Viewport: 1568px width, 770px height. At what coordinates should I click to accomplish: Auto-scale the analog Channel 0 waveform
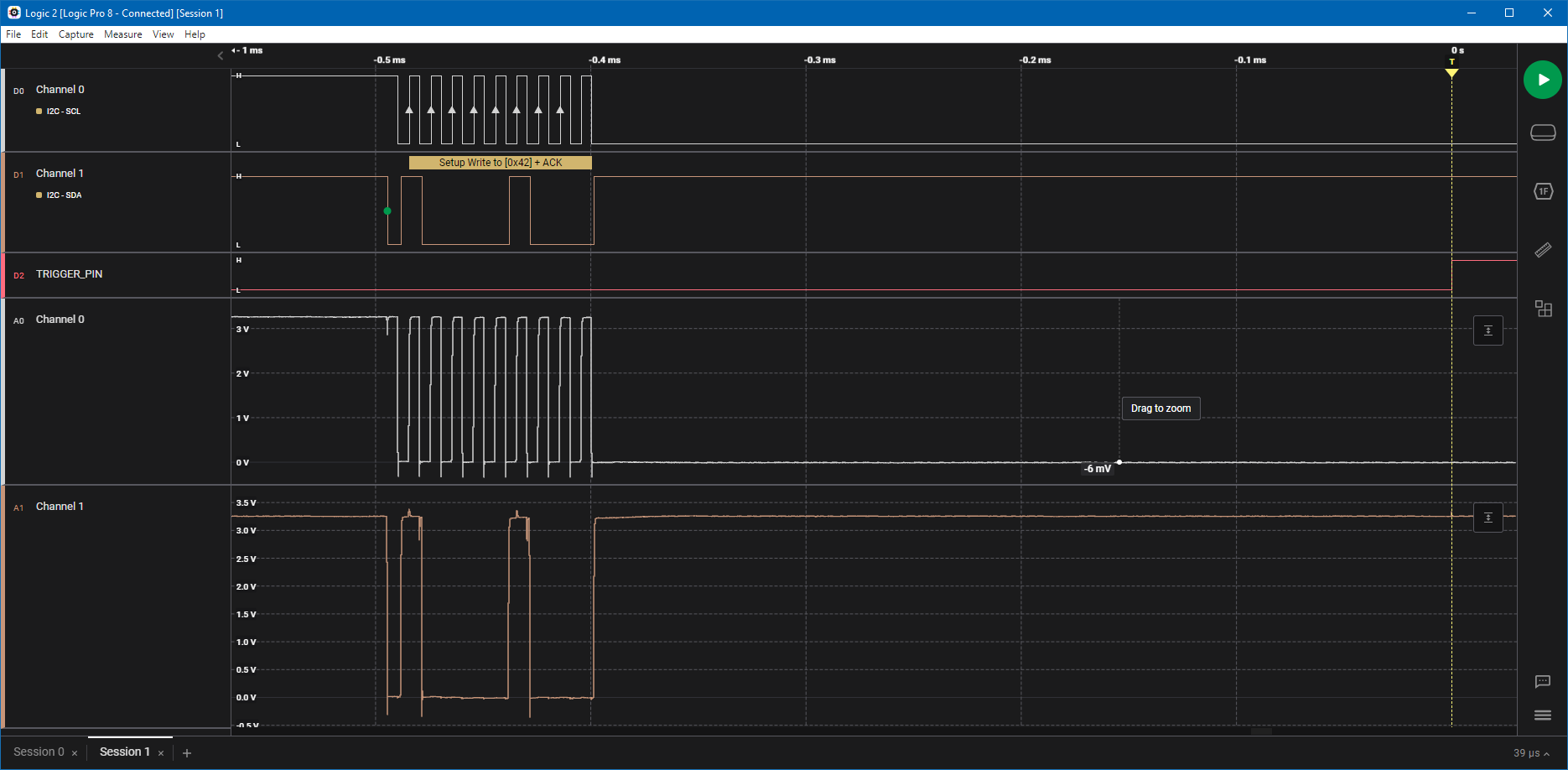(1488, 330)
